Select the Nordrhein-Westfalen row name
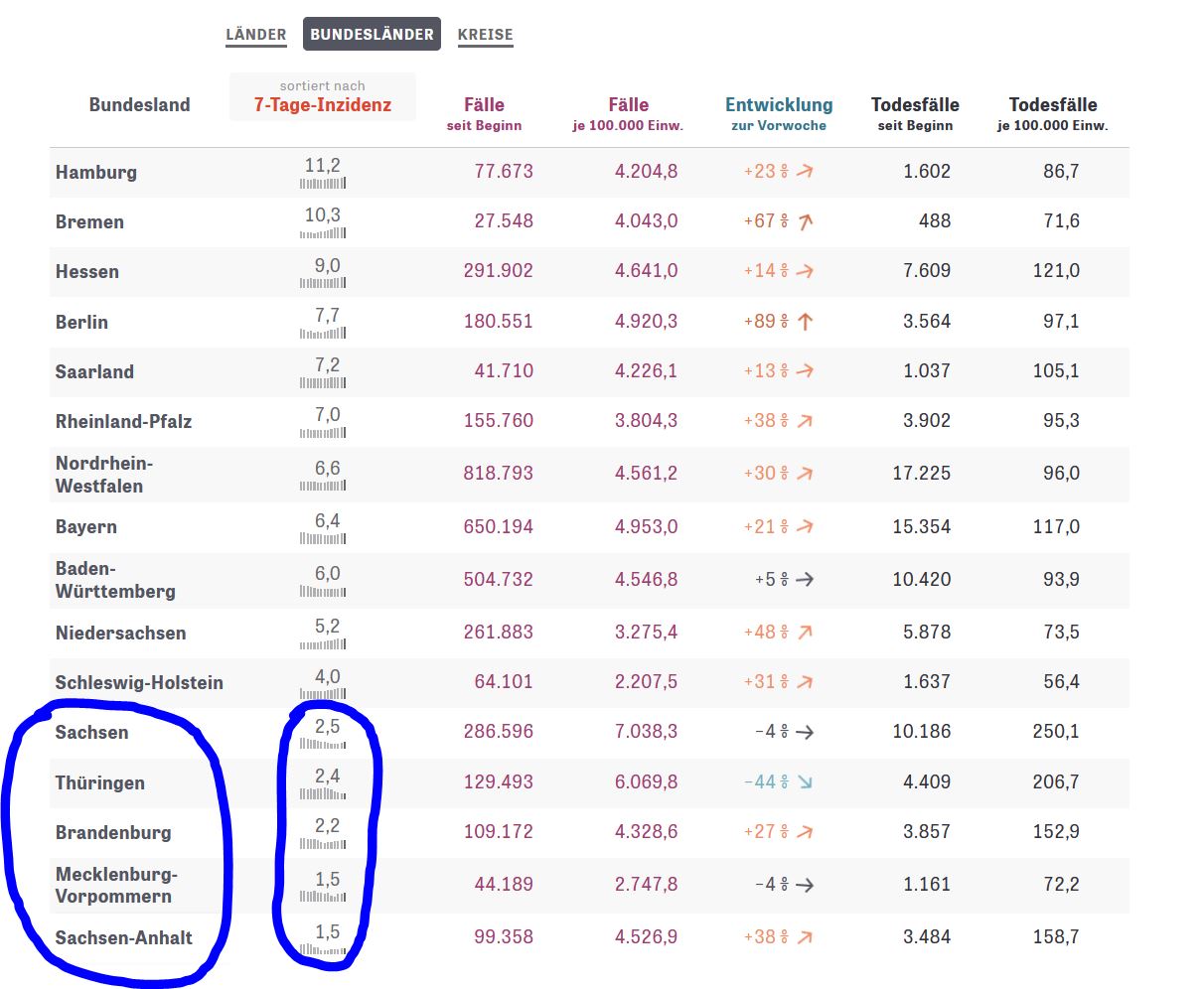The height and width of the screenshot is (989, 1204). [x=103, y=475]
